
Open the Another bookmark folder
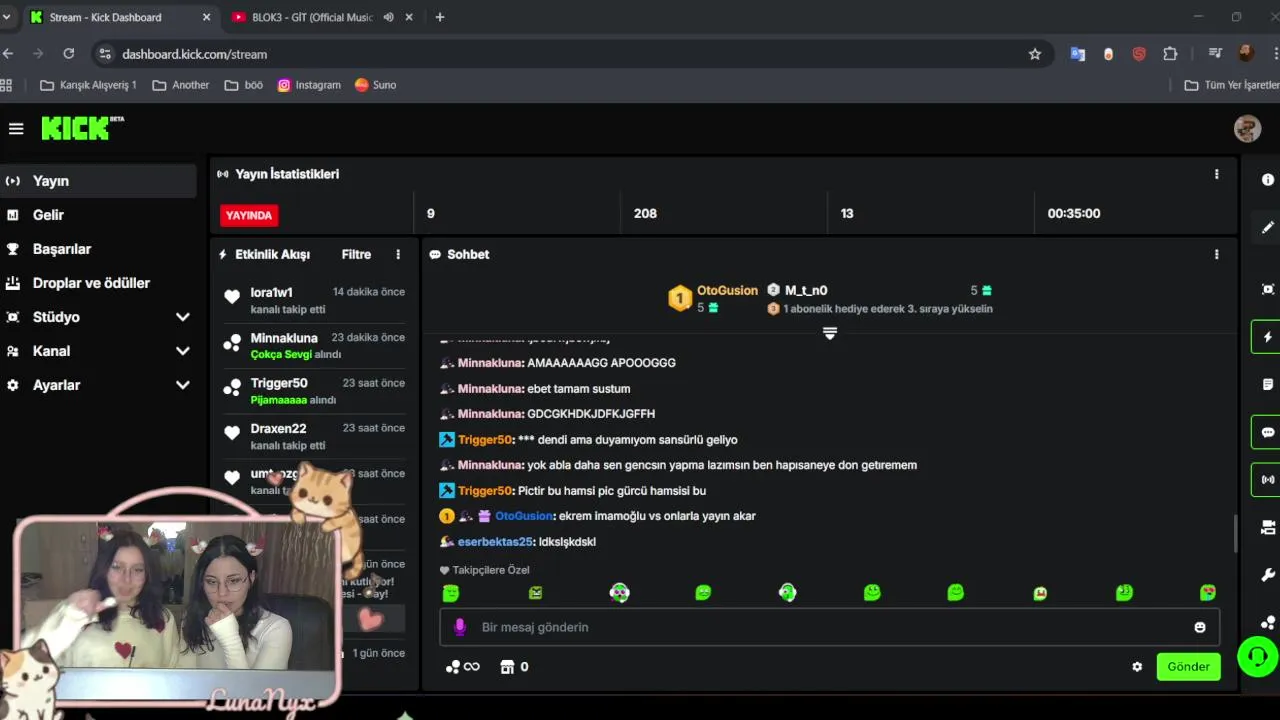coord(181,85)
